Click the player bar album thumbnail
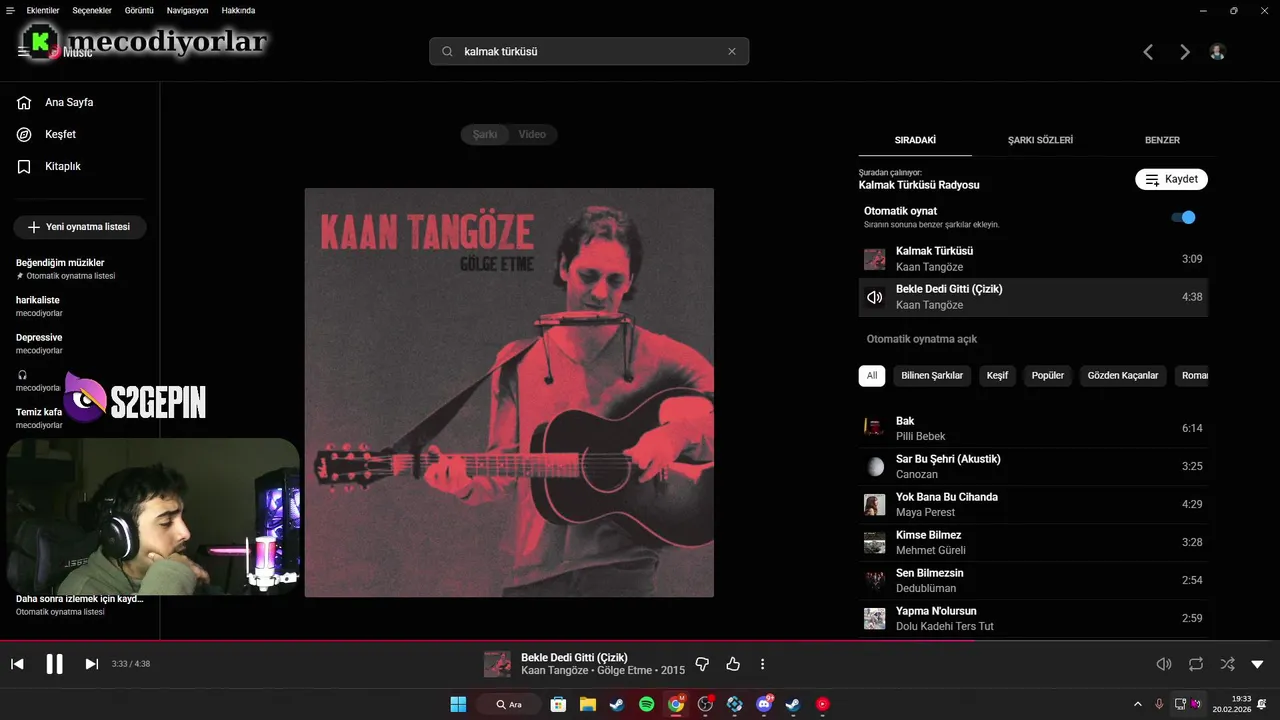The height and width of the screenshot is (720, 1280). tap(497, 664)
